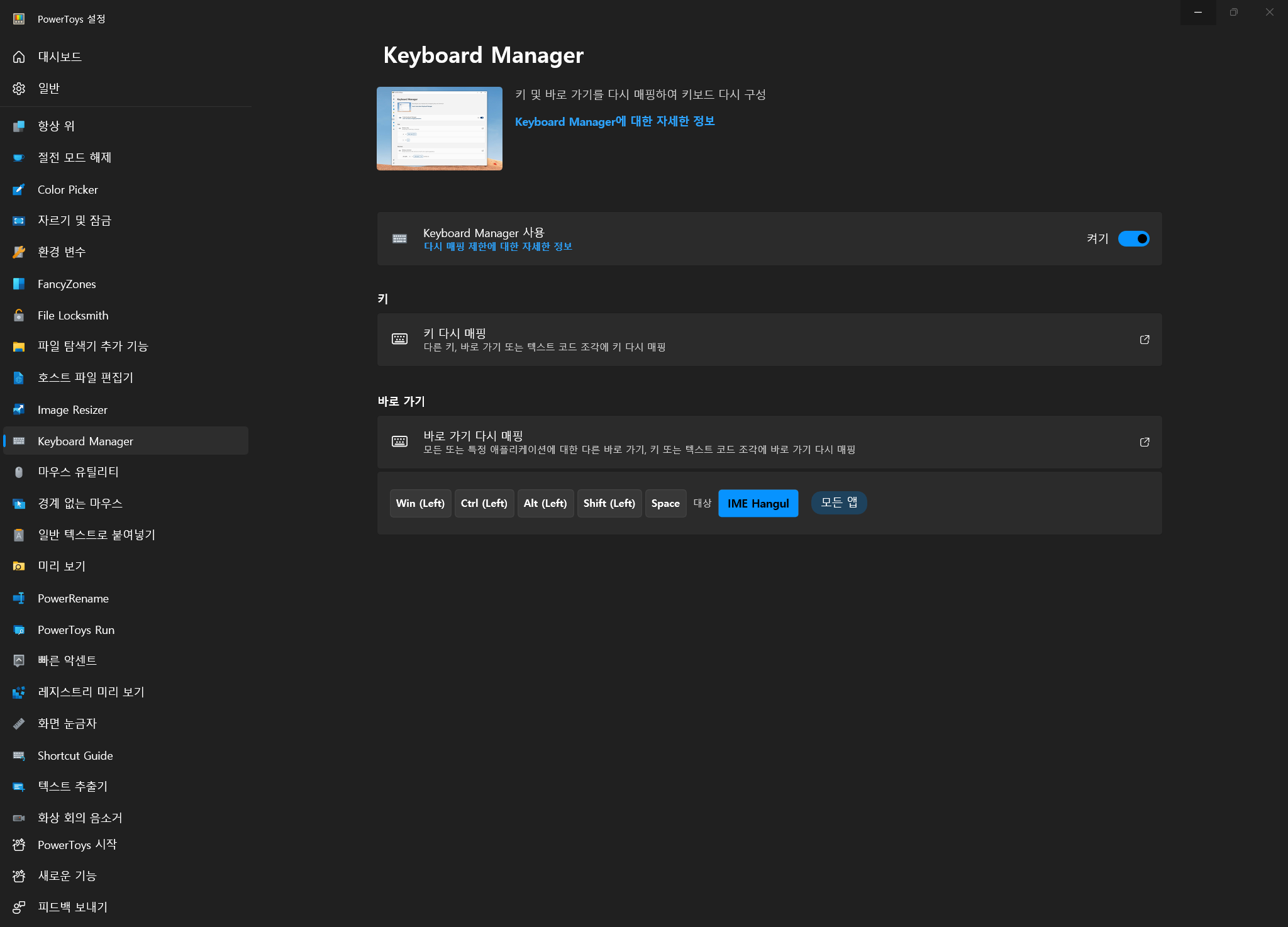Click the PowerToys Run sidebar icon
The width and height of the screenshot is (1288, 927).
19,630
